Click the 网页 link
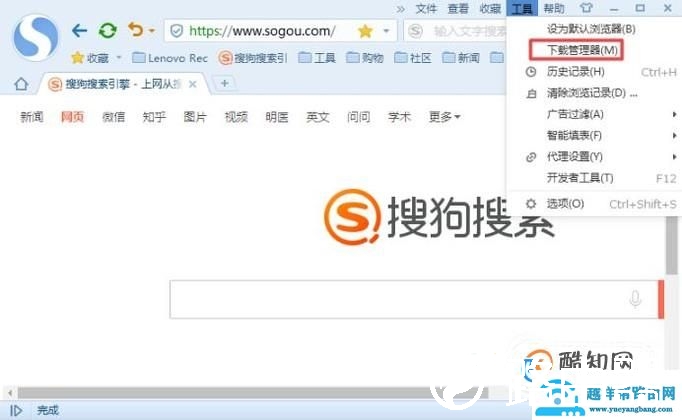The image size is (682, 420). 72,117
